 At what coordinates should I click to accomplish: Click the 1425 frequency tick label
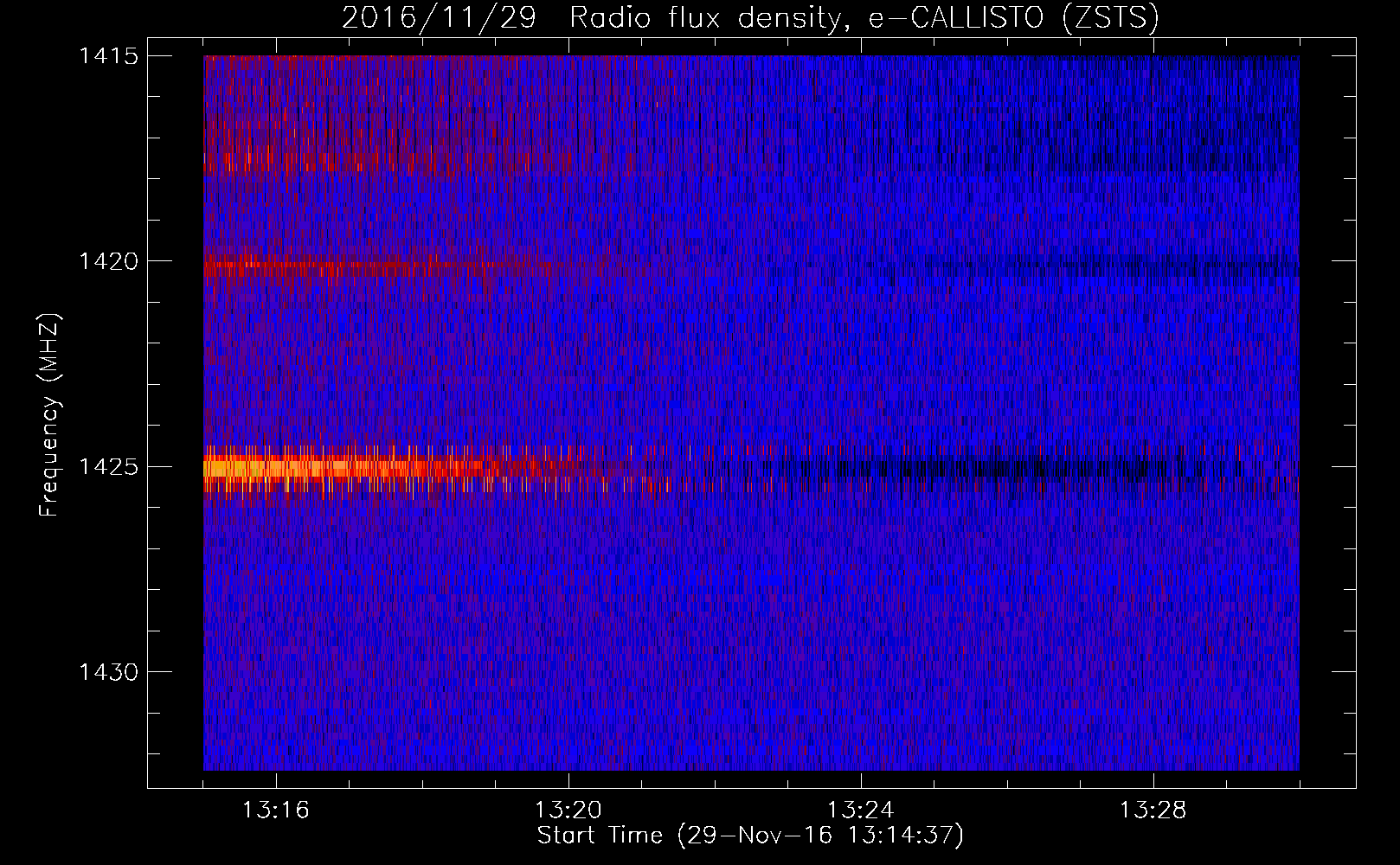click(x=108, y=467)
